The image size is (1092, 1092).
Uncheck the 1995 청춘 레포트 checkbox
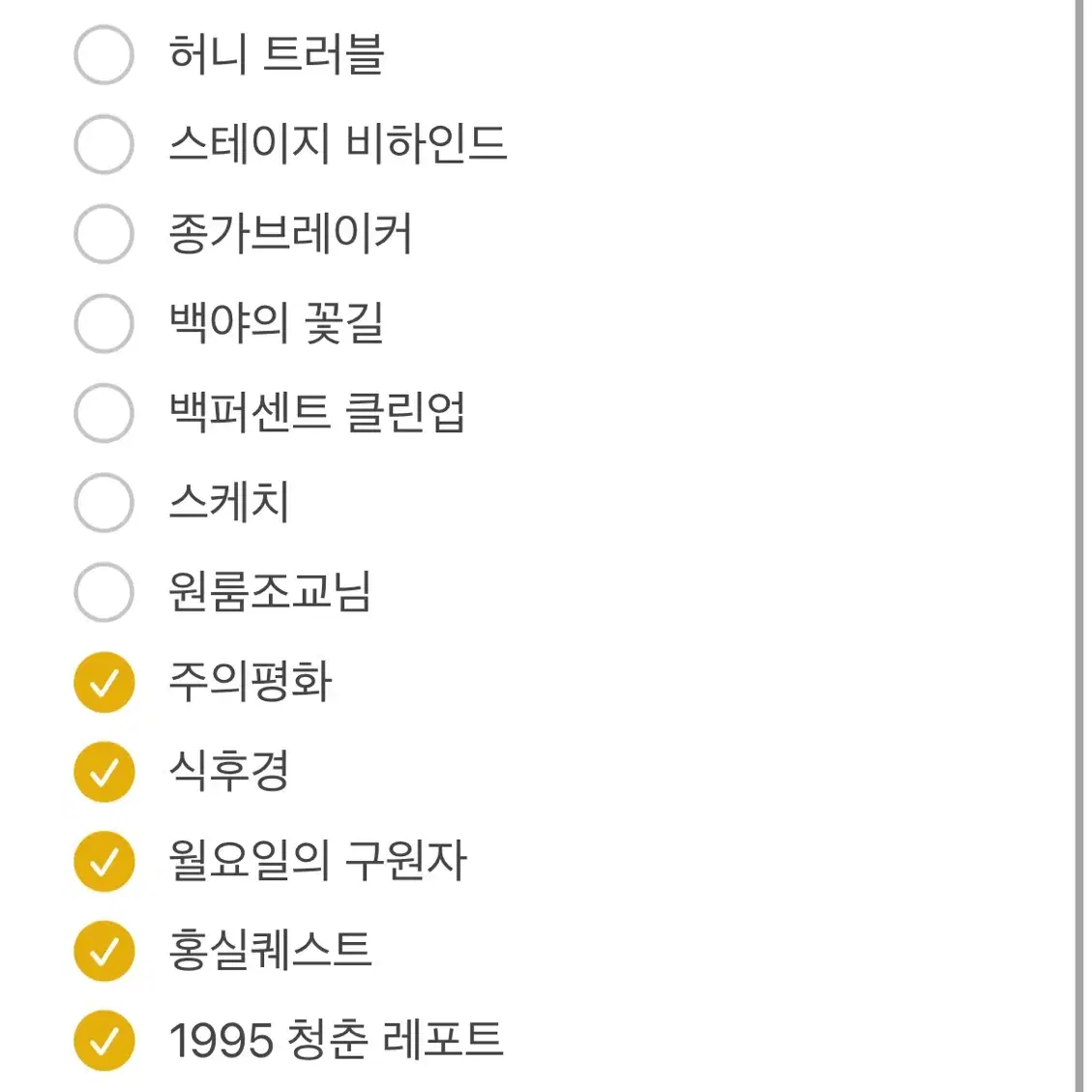coord(103,1039)
